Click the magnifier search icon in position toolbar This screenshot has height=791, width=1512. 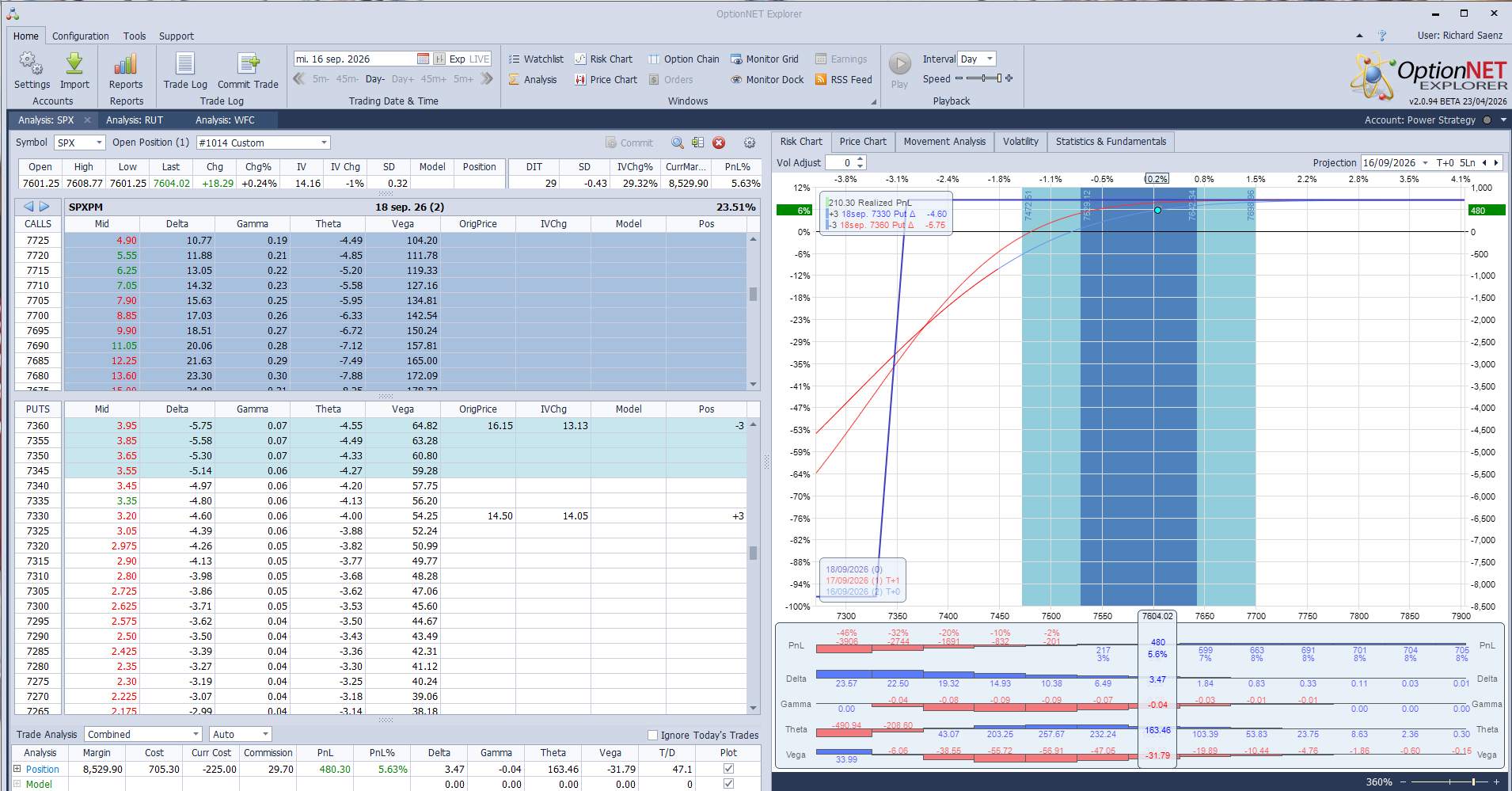(x=678, y=143)
